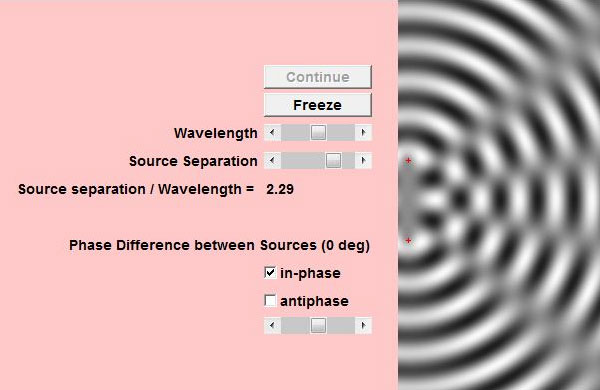Image resolution: width=600 pixels, height=390 pixels.
Task: Click the Source Separation right arrow
Action: [x=363, y=161]
